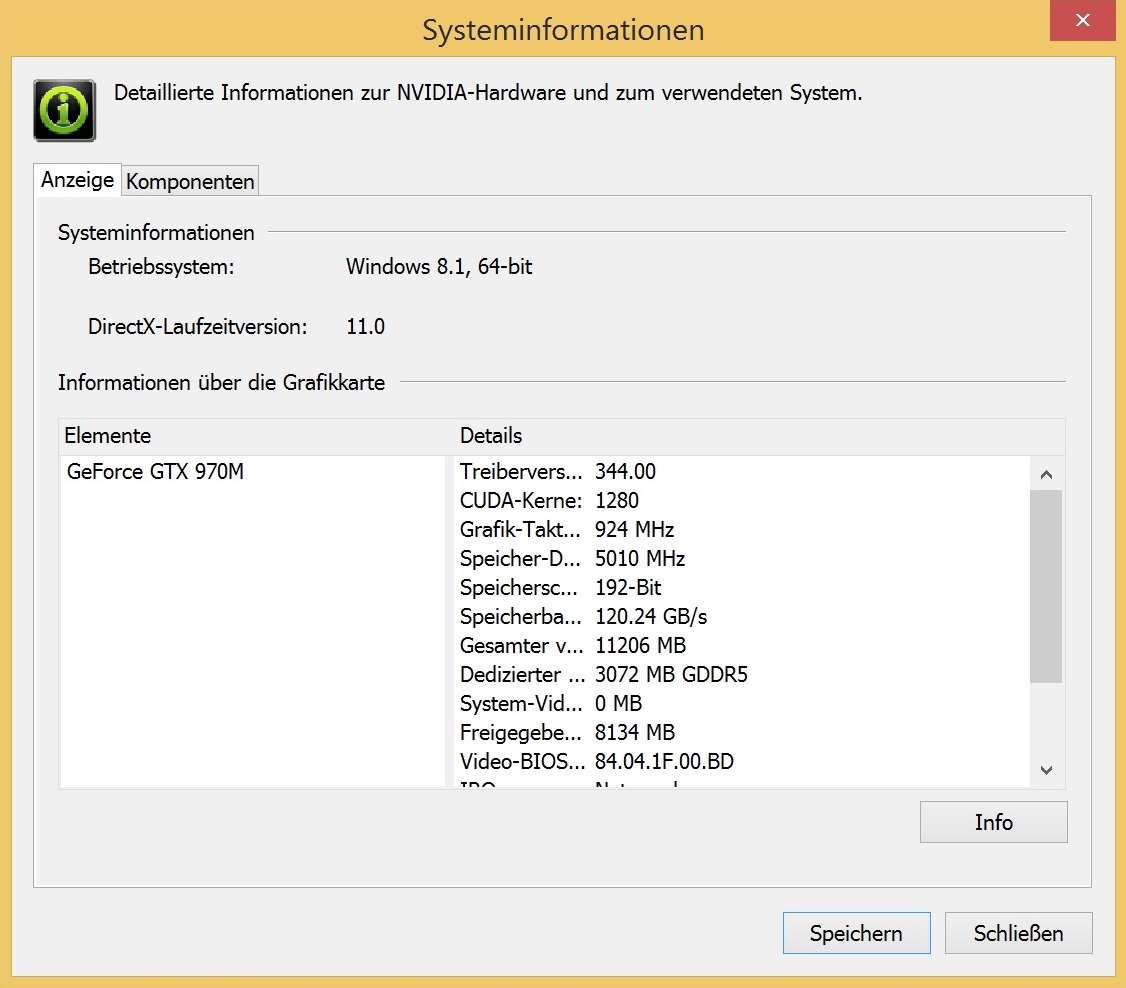
Task: Select the CUDA-Kerne: 1280 row
Action: (x=743, y=500)
